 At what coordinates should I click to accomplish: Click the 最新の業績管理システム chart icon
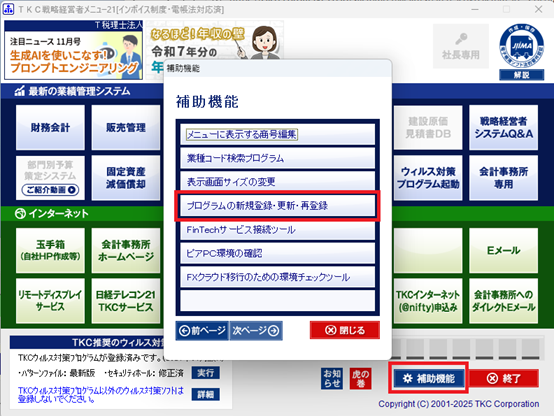point(20,91)
